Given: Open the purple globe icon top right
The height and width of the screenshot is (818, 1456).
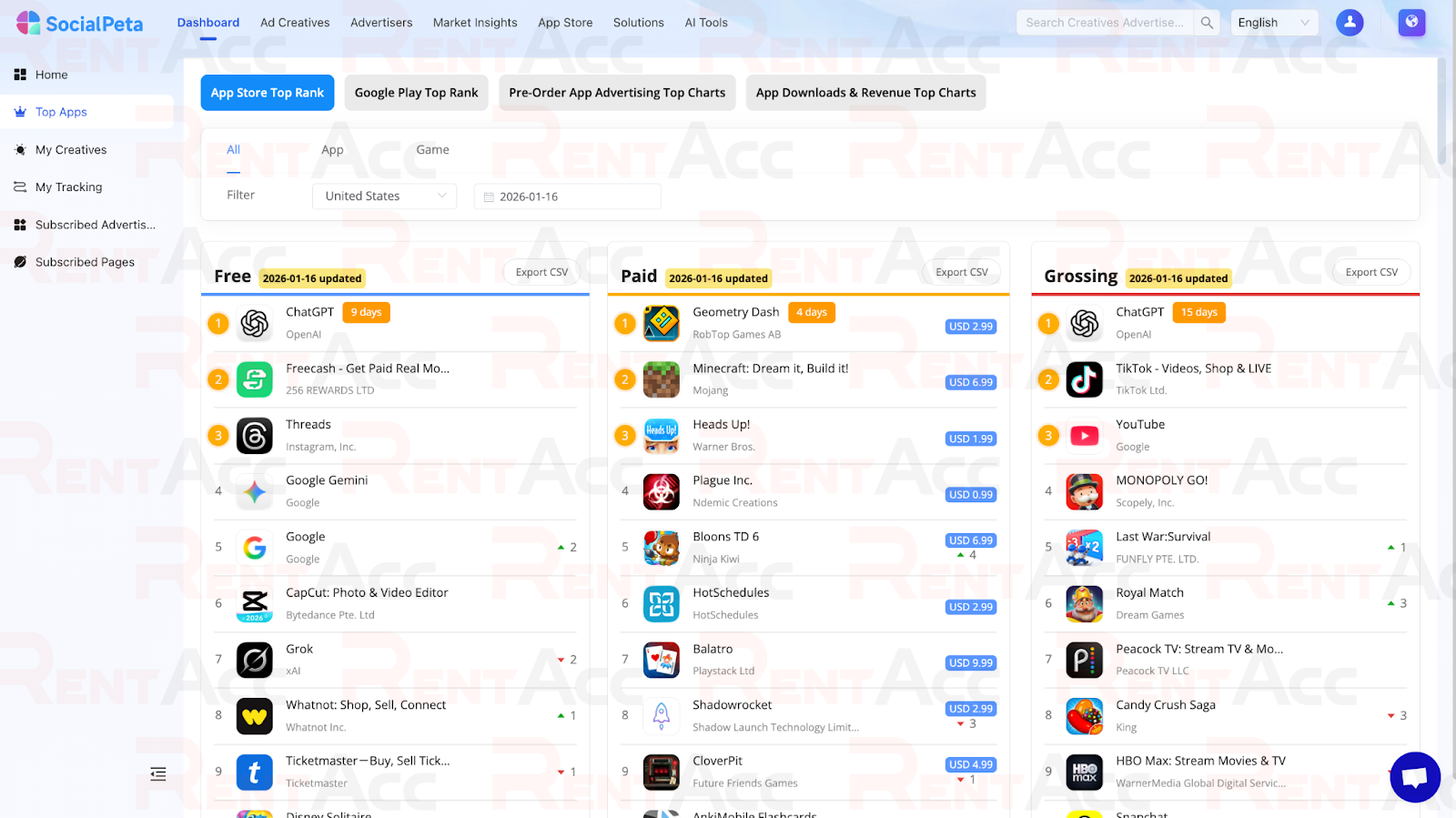Looking at the screenshot, I should point(1411,23).
